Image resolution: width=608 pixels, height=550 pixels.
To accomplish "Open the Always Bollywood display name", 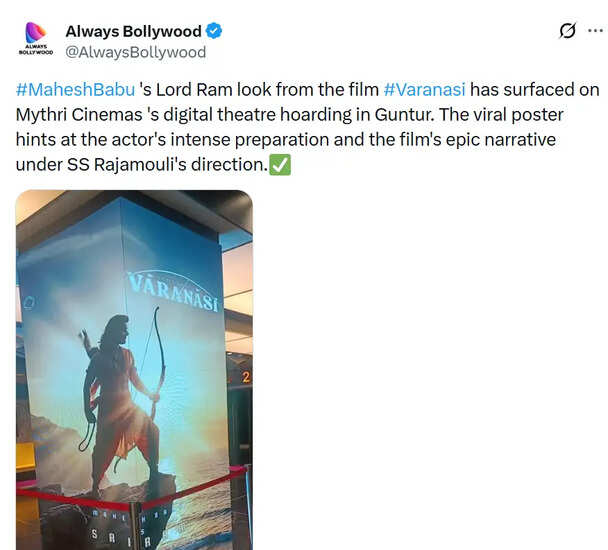I will click(x=133, y=31).
